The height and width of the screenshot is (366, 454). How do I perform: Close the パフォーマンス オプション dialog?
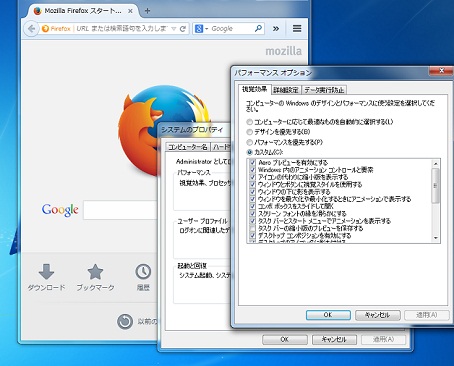click(x=441, y=71)
